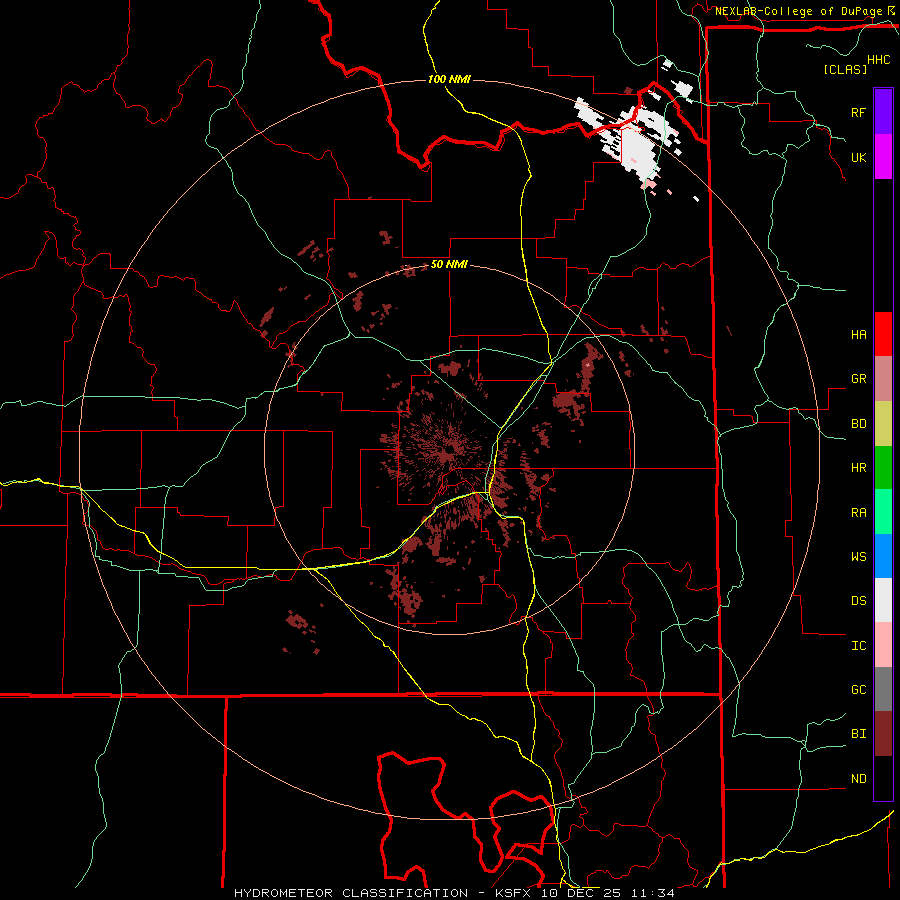Click the DS white legend swatch
This screenshot has height=900, width=900.
(x=883, y=600)
